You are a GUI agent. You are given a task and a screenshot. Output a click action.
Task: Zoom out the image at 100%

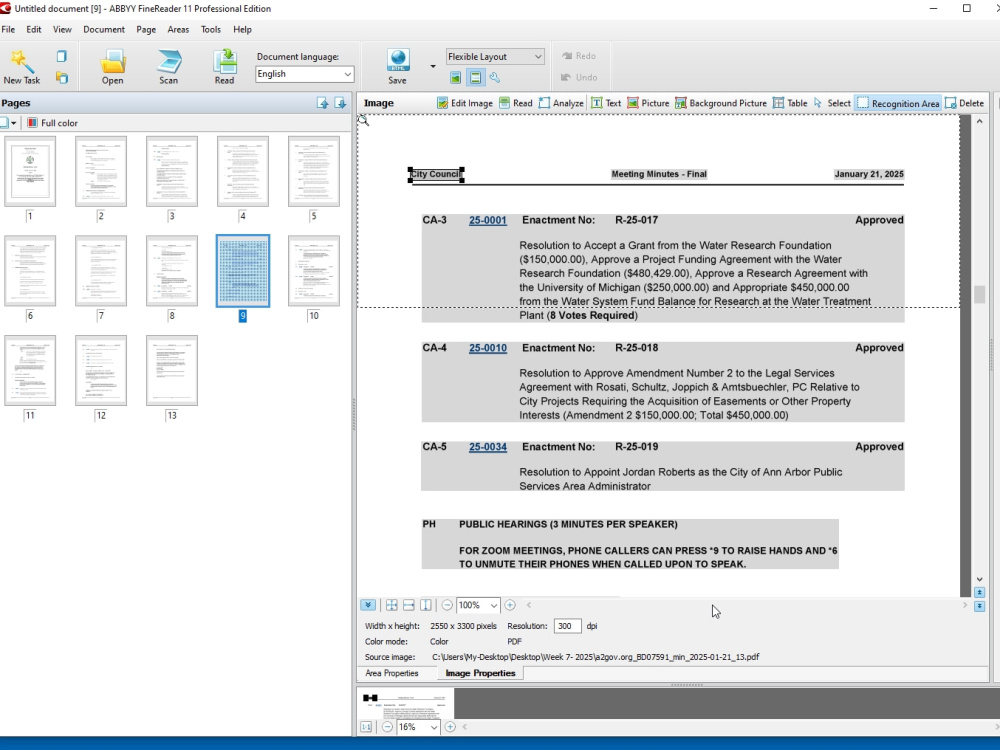click(x=447, y=605)
